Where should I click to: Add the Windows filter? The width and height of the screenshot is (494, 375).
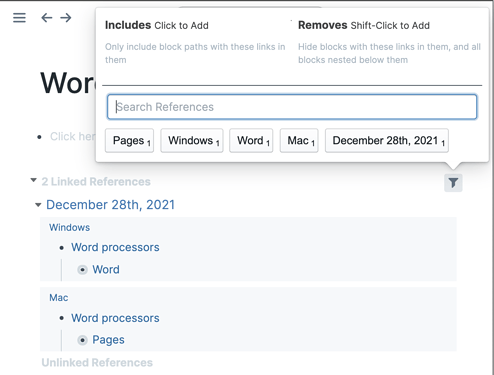point(192,141)
